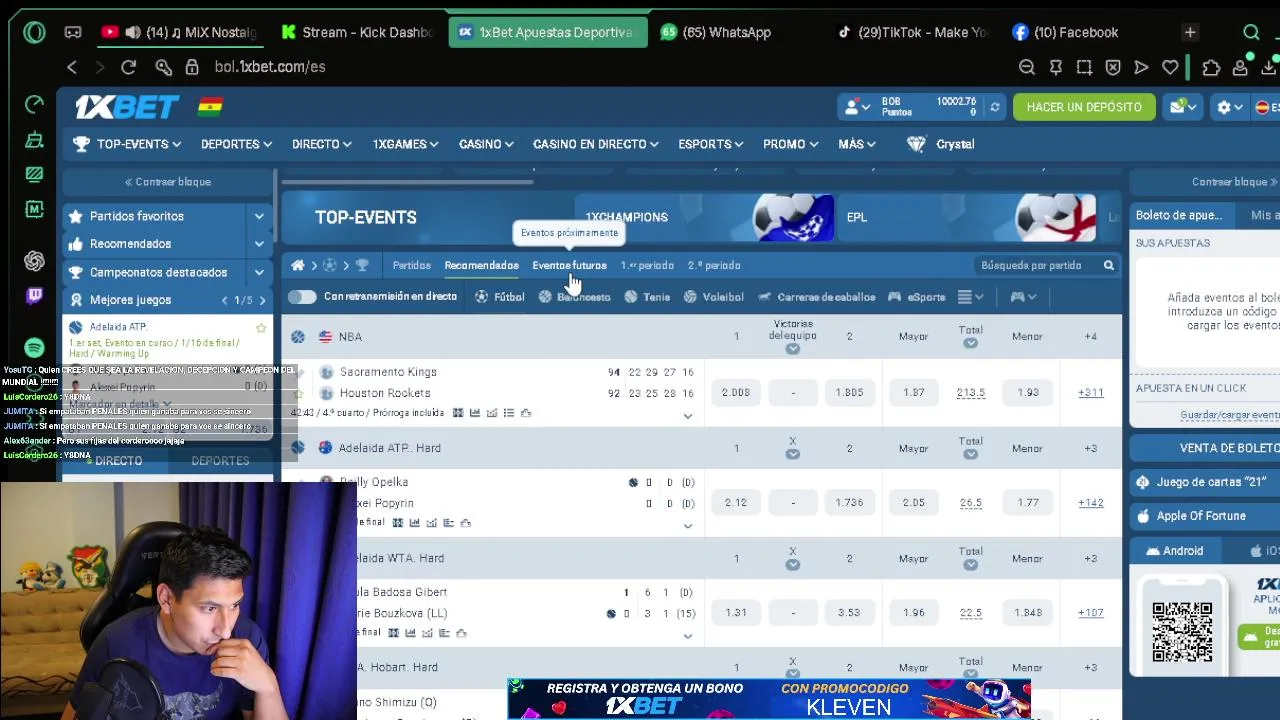This screenshot has width=1280, height=720.
Task: Filter by Carreras de caballos
Action: [816, 297]
